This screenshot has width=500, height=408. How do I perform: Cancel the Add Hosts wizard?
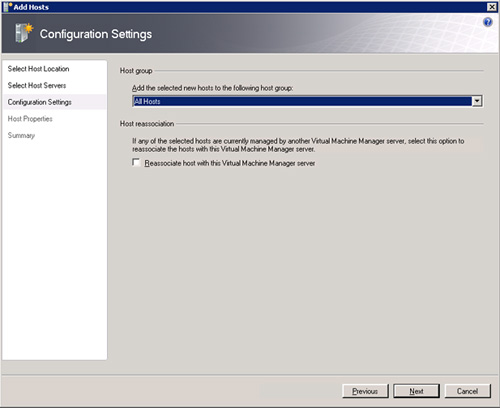467,391
